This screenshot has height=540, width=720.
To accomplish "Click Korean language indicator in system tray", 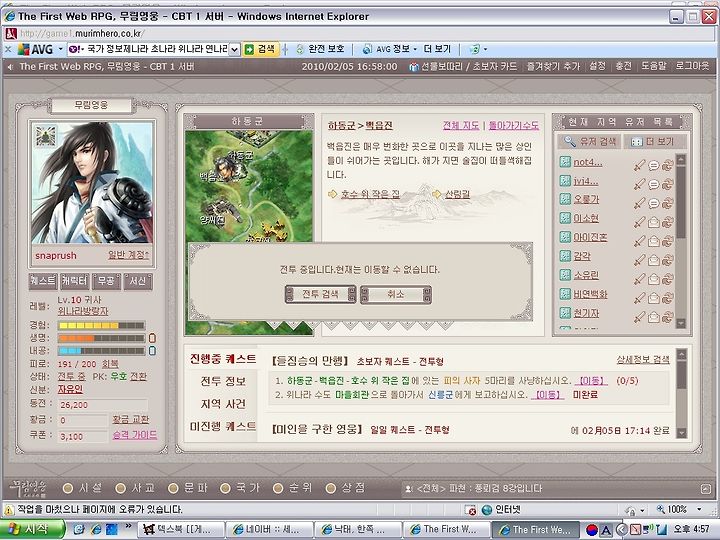I will coord(592,530).
